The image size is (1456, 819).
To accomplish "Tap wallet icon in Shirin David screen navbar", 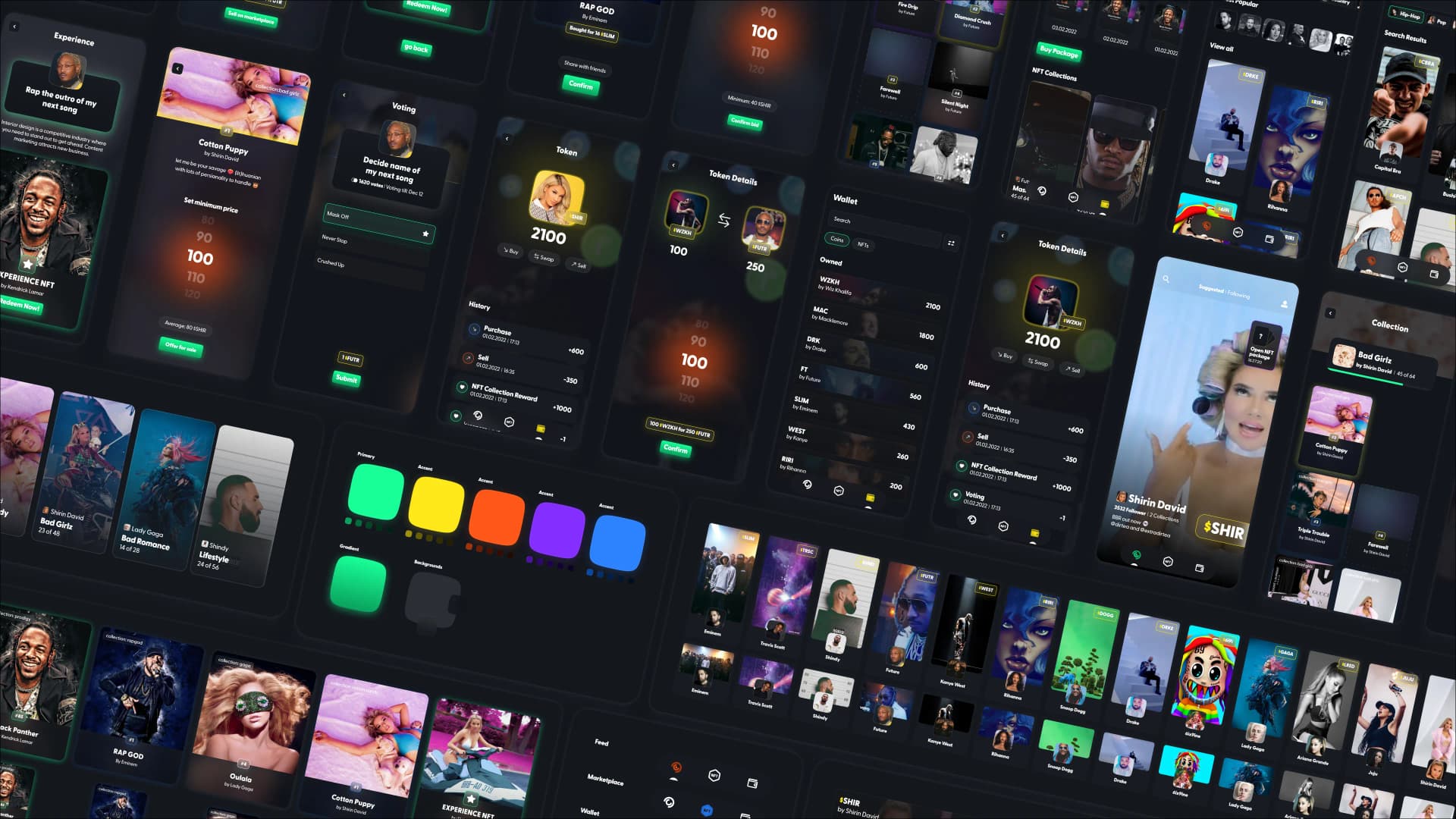I will click(x=1200, y=567).
